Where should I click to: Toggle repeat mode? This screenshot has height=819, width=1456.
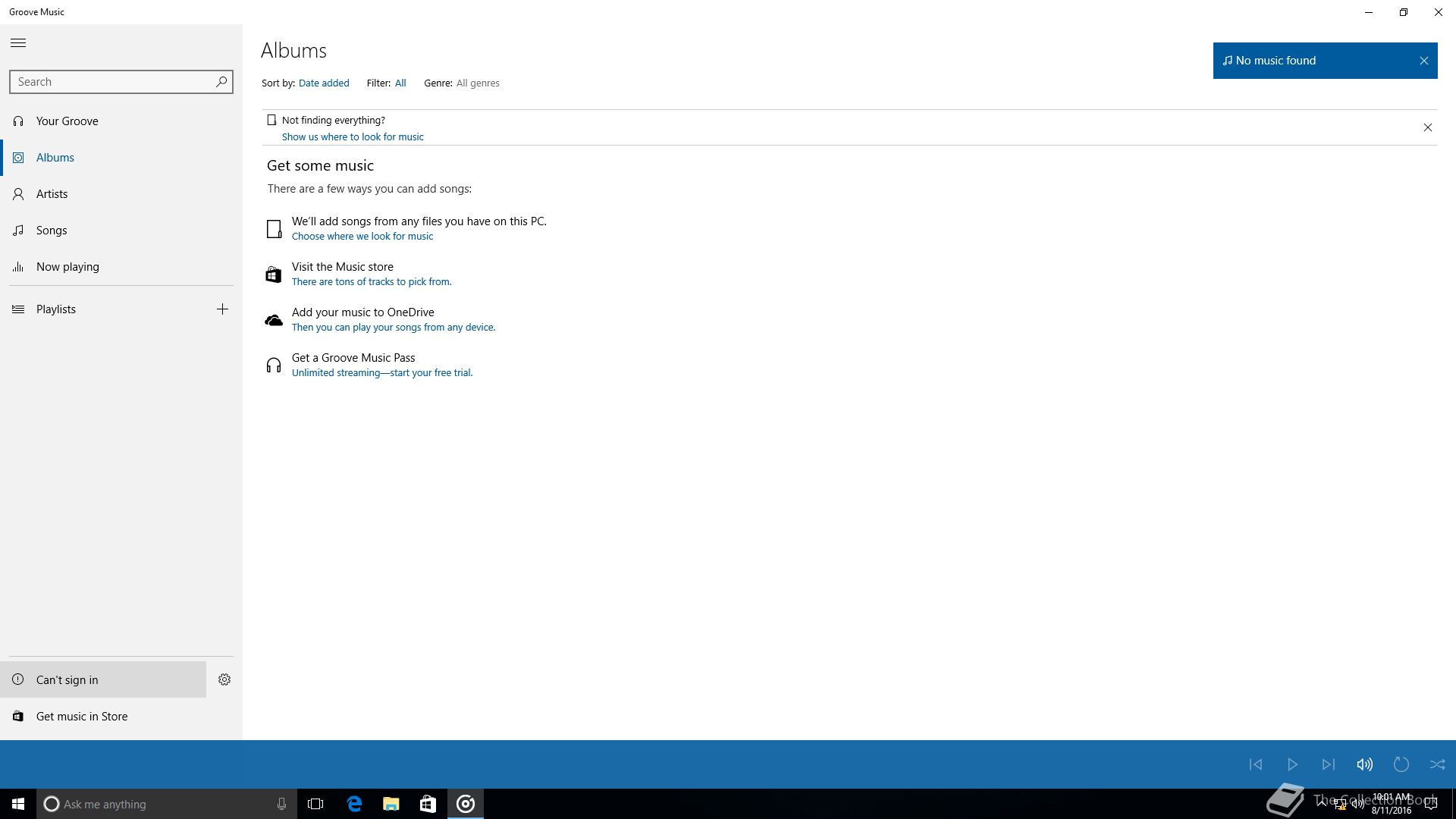click(x=1401, y=764)
